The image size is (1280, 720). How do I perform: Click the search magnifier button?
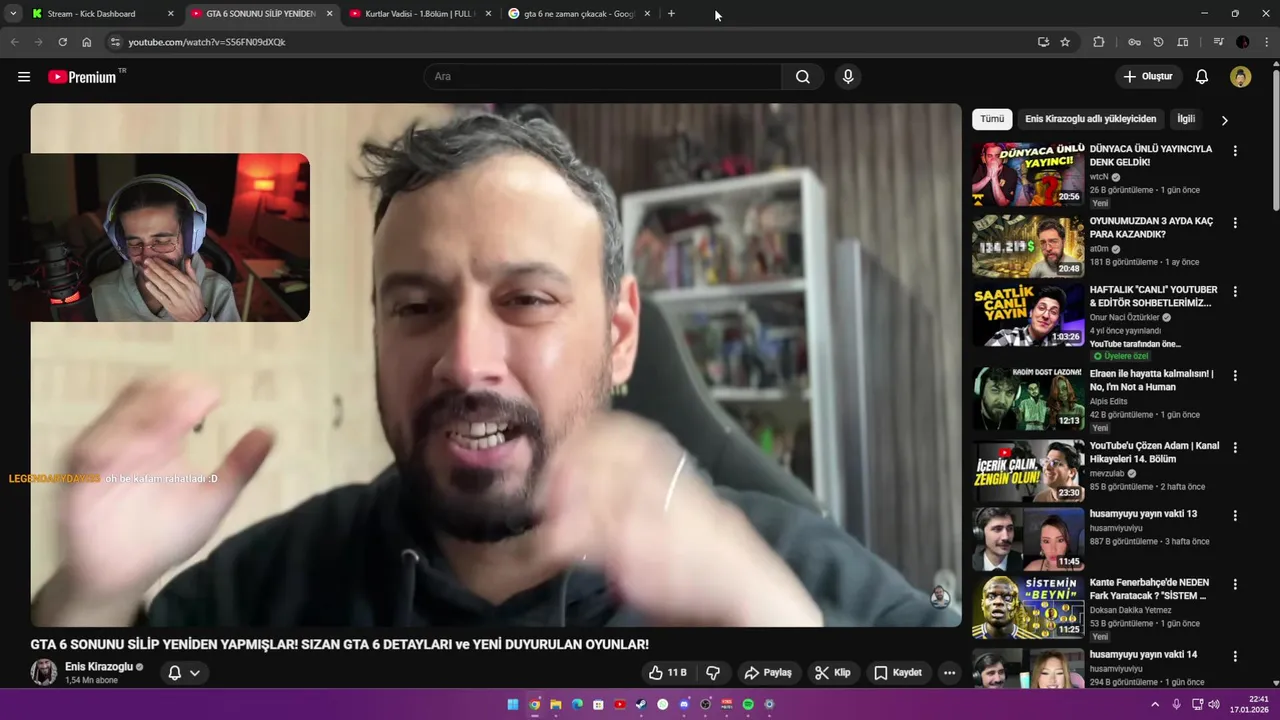tap(803, 77)
